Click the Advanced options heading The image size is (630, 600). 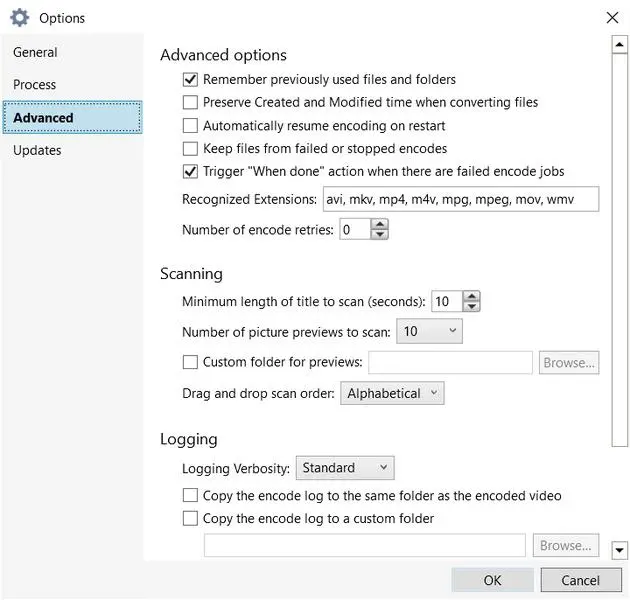223,55
